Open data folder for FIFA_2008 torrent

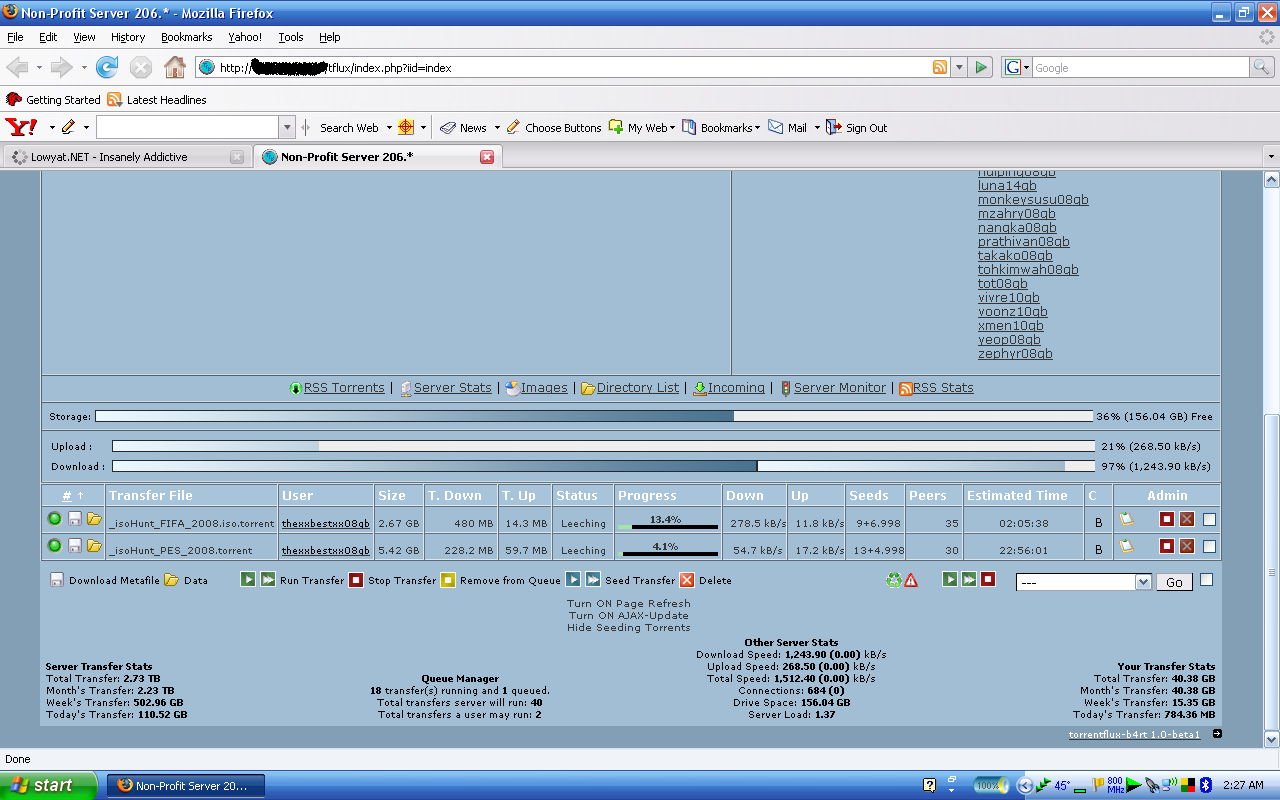(x=94, y=519)
